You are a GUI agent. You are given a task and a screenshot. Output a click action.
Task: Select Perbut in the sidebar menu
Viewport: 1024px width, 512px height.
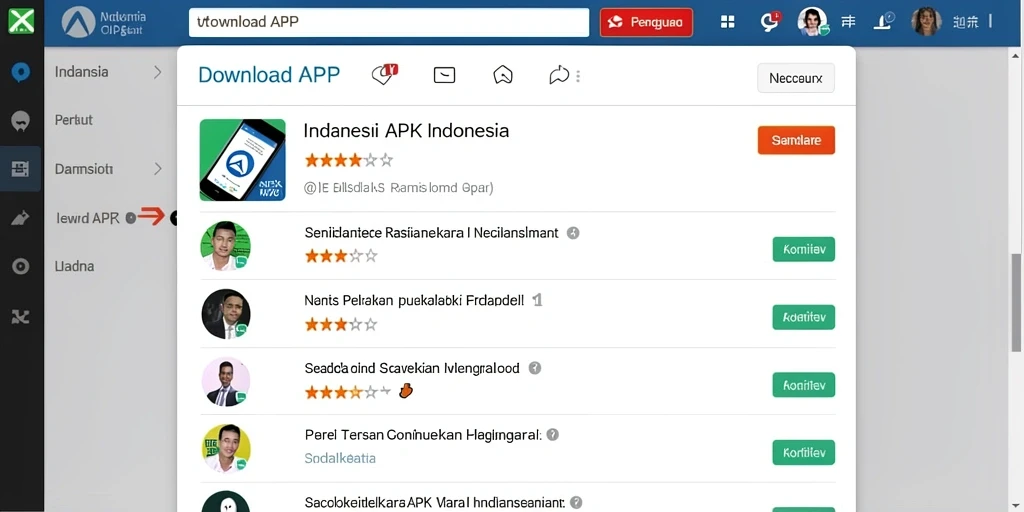(74, 120)
